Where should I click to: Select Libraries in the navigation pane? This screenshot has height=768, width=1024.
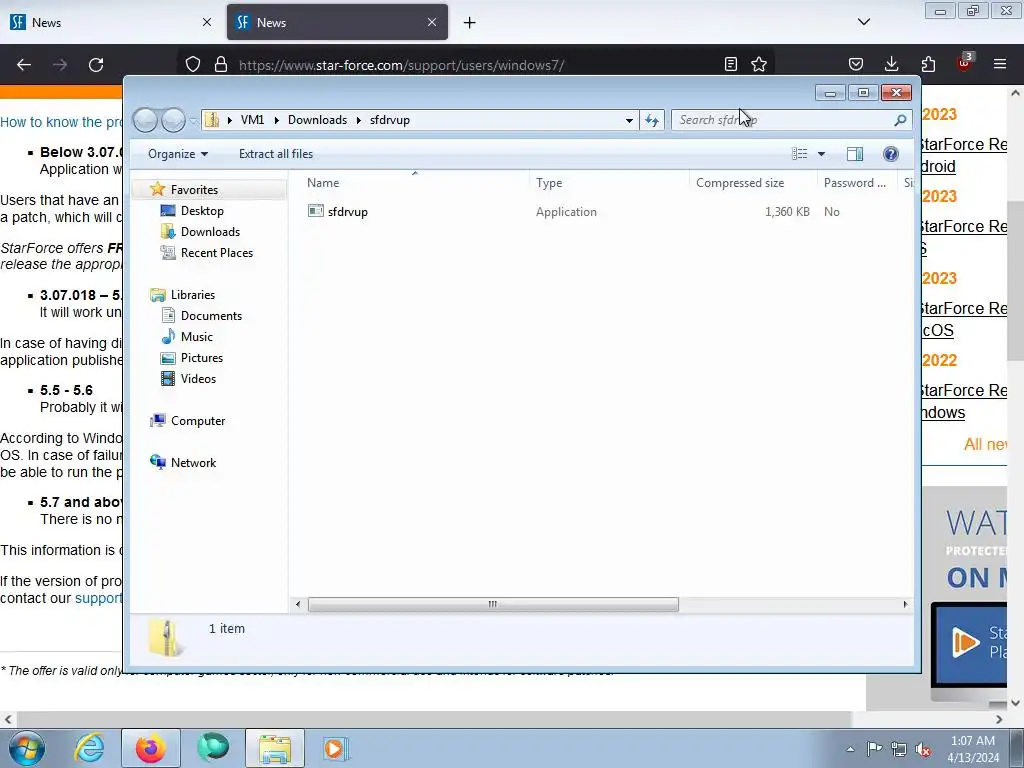(x=193, y=295)
